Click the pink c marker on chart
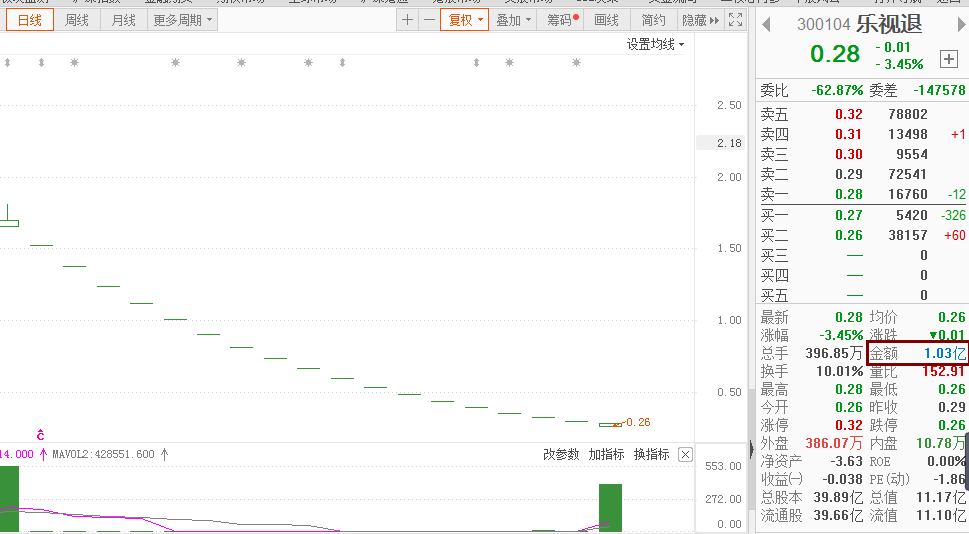 pos(40,434)
